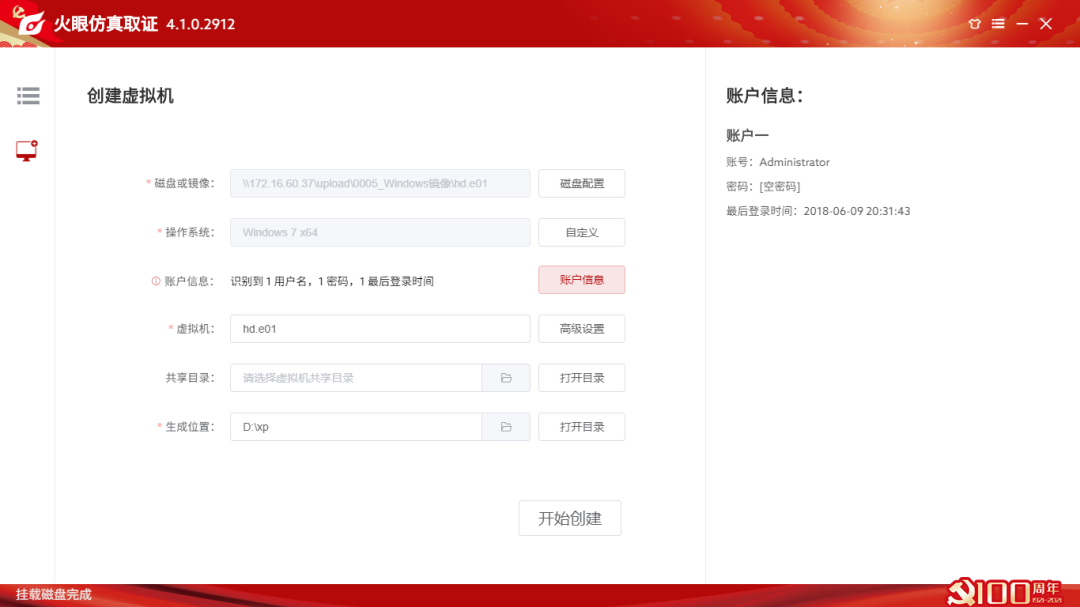The width and height of the screenshot is (1080, 607).
Task: Browse folder for 生成位置 field
Action: [506, 426]
